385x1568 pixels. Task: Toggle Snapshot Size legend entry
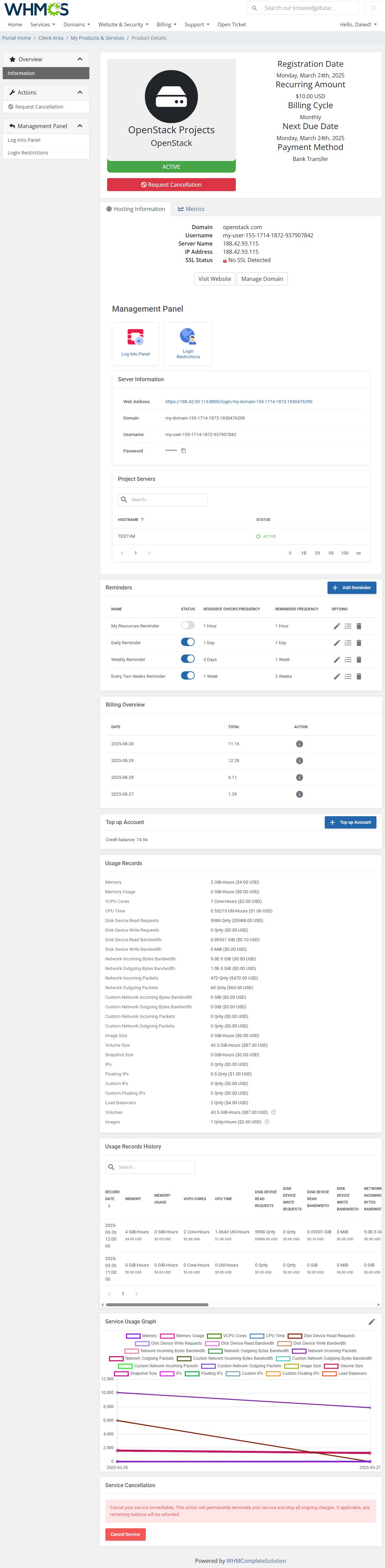point(136,1373)
